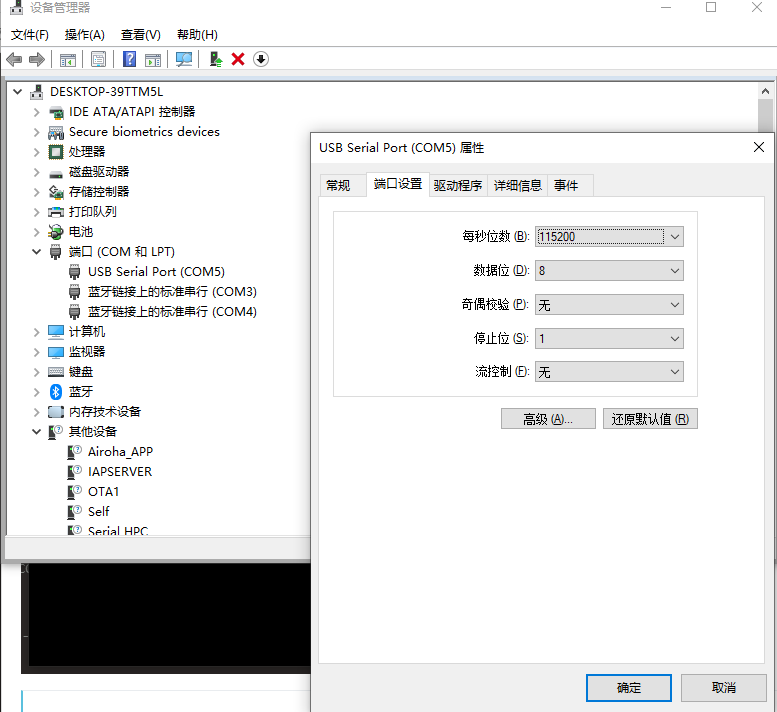Select the IDE ATA/ATAPI controller icon

(x=56, y=112)
